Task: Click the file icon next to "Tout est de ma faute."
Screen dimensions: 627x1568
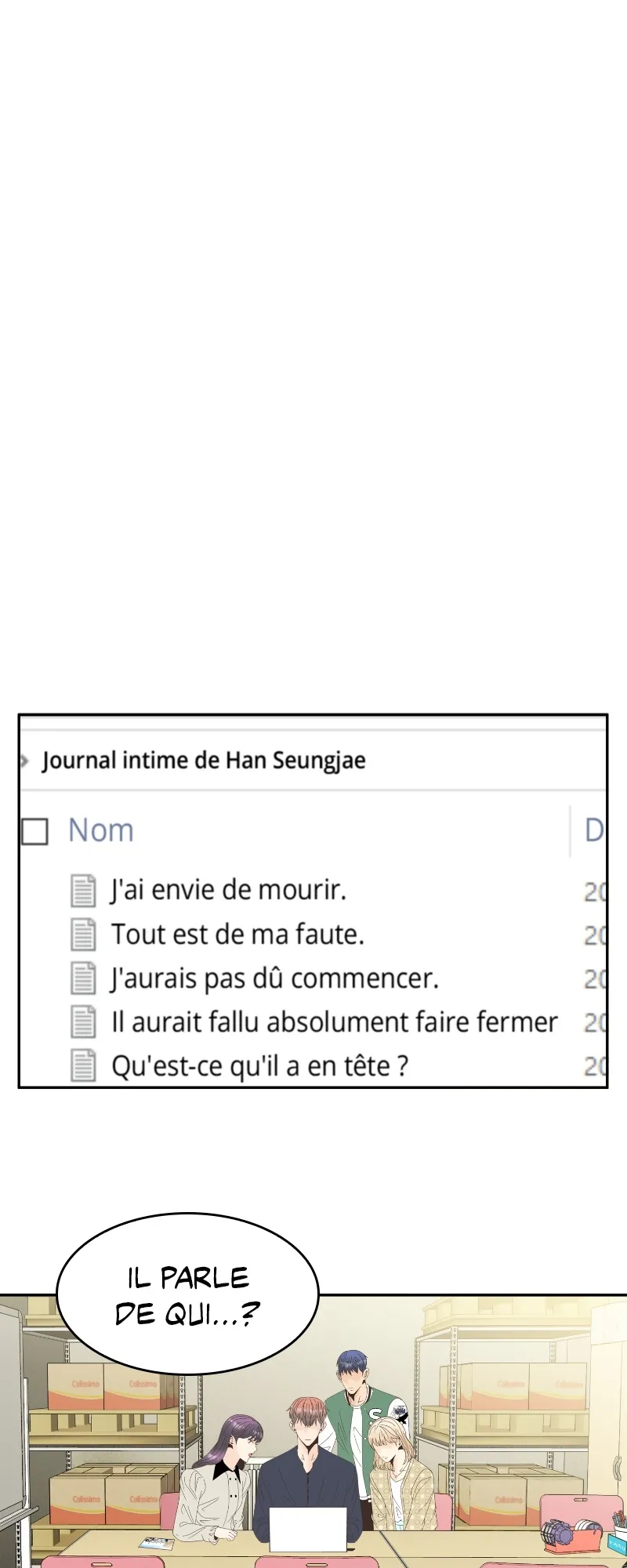Action: click(x=83, y=934)
